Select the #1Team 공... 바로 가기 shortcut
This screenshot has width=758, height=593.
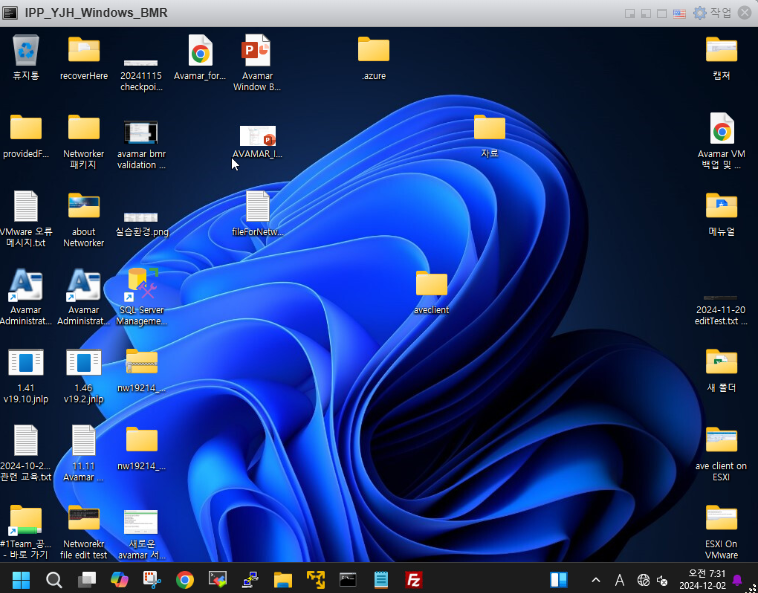tap(26, 520)
